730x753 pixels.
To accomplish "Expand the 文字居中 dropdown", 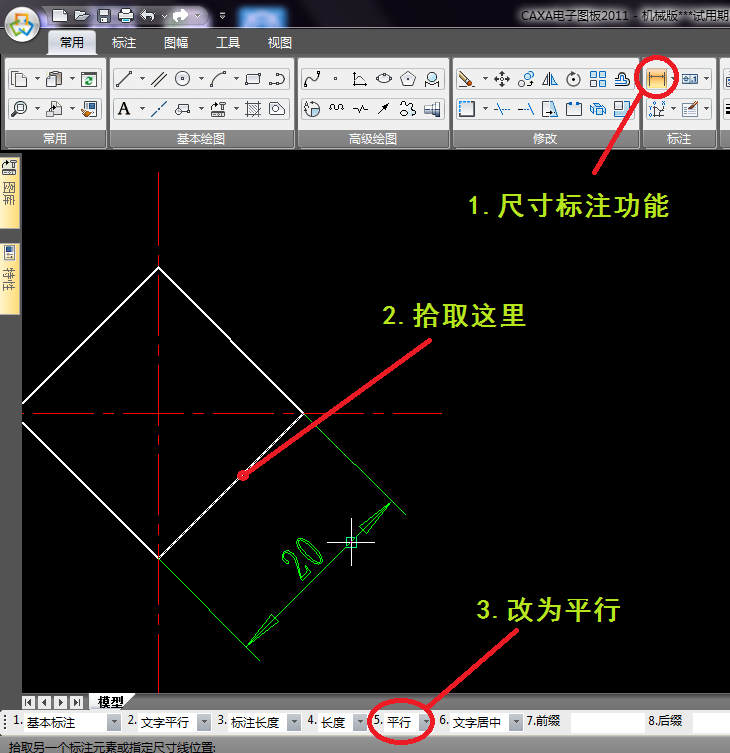I will (516, 722).
